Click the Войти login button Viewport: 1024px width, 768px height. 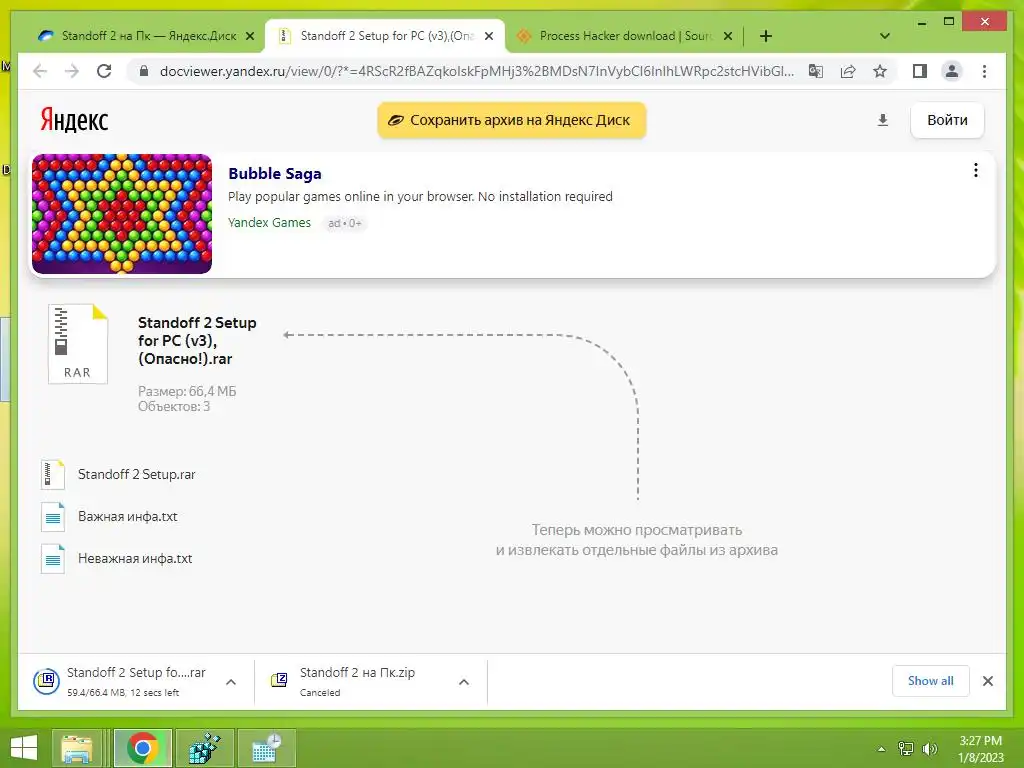947,120
